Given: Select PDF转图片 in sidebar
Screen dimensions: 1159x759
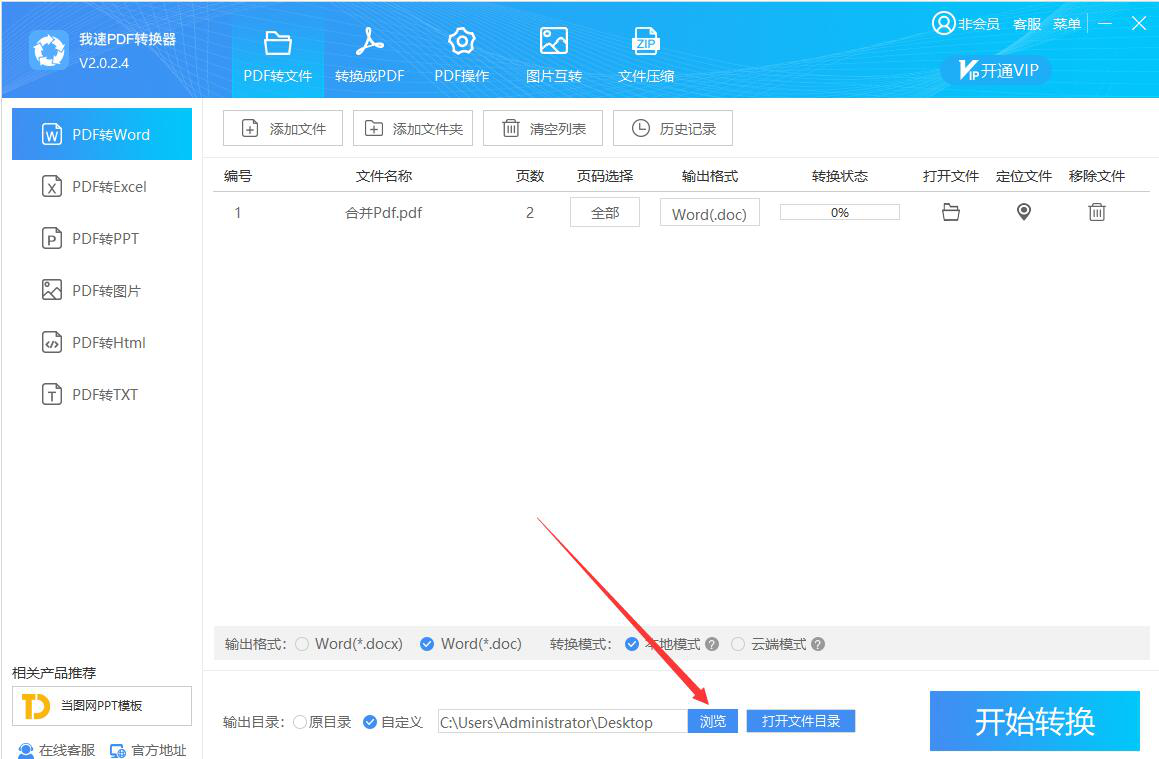Looking at the screenshot, I should [x=102, y=290].
